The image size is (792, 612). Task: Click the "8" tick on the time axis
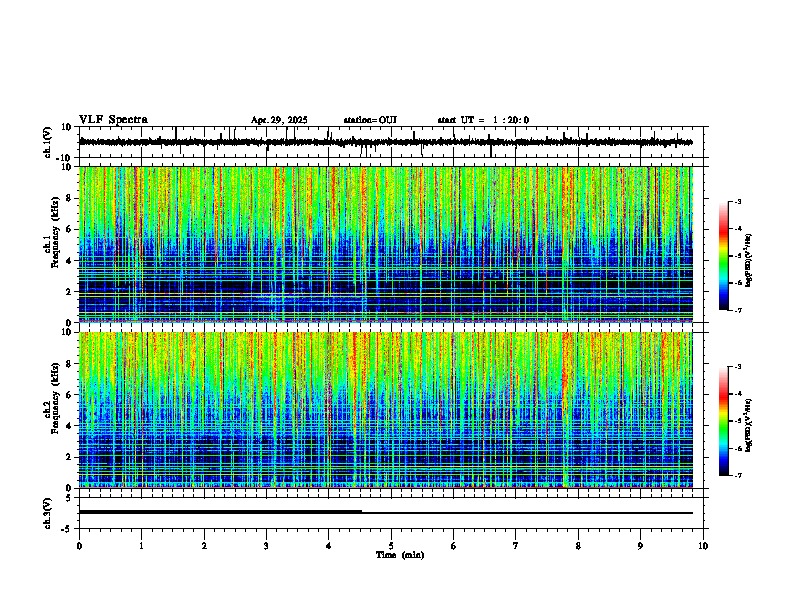tap(578, 546)
